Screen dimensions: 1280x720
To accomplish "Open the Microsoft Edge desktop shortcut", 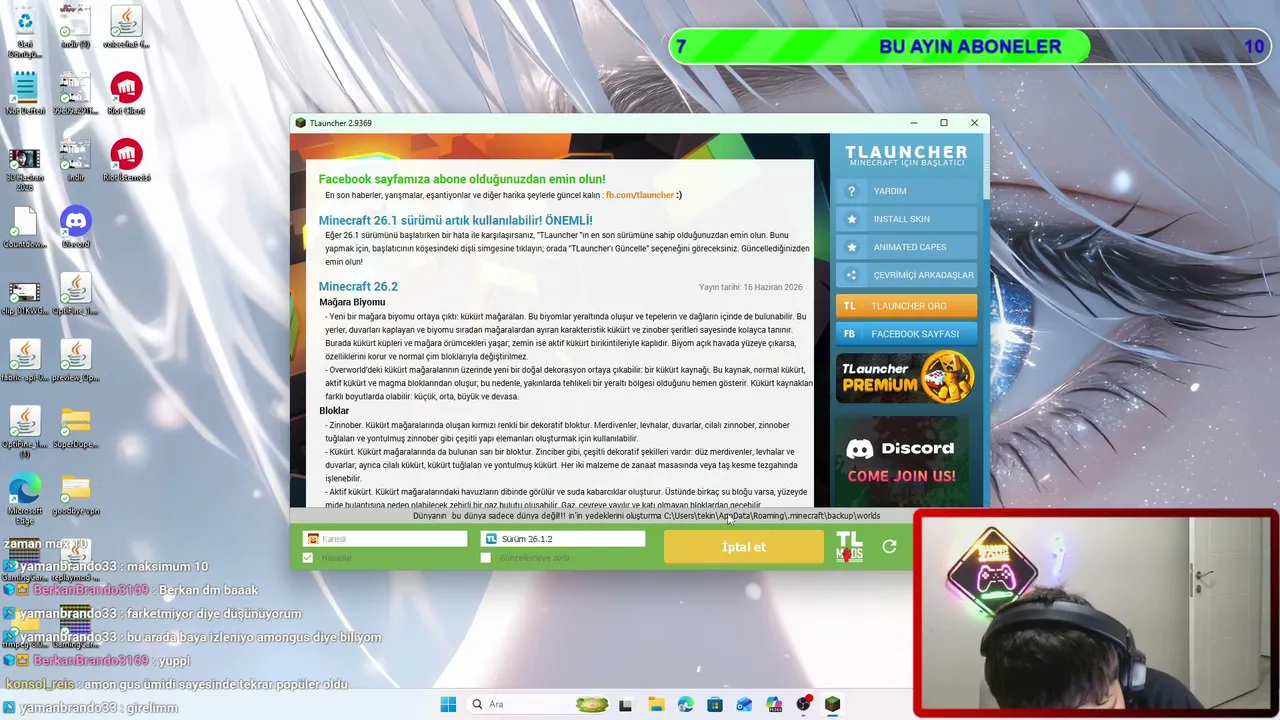I will (25, 498).
